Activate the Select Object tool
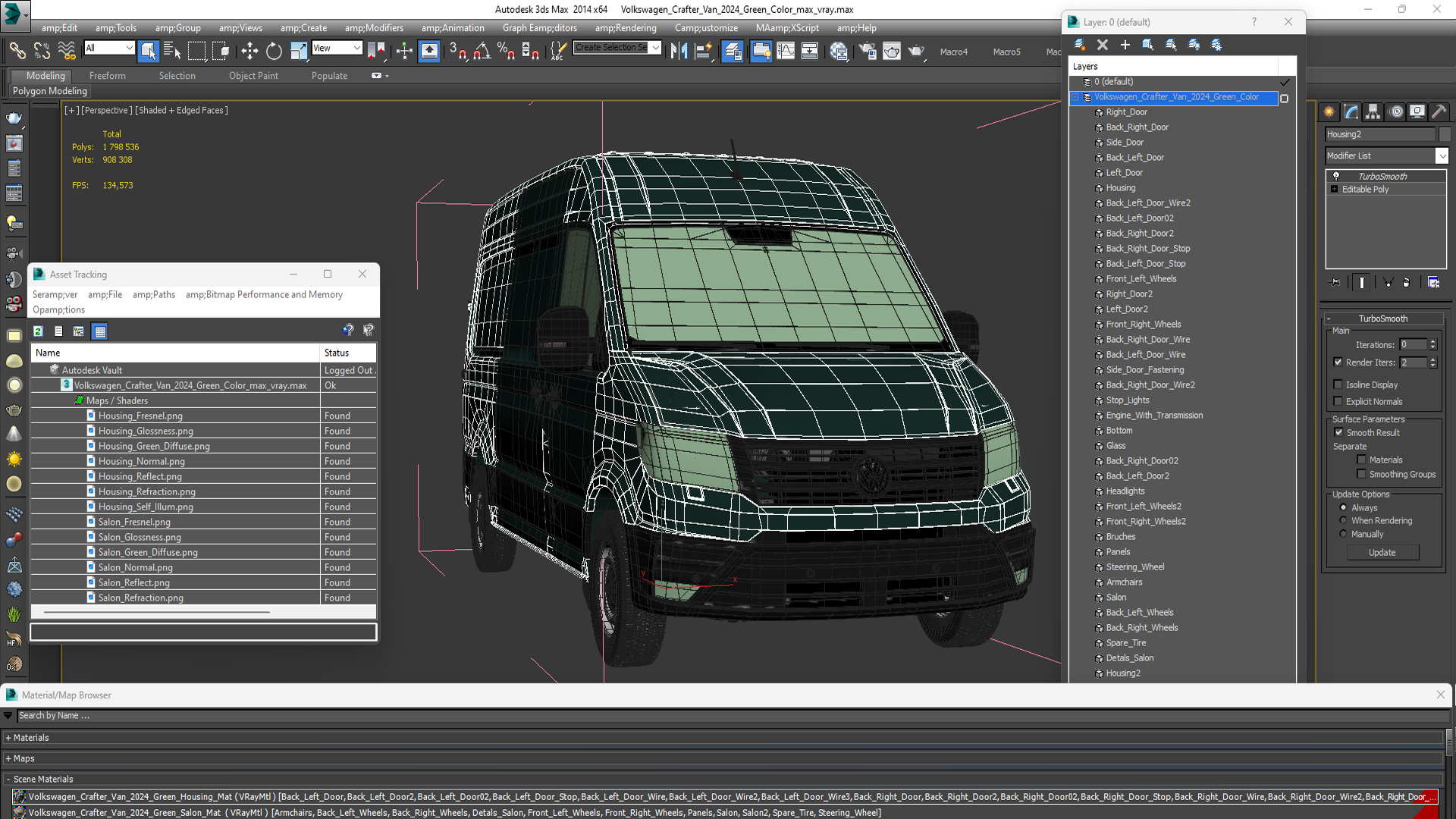Image resolution: width=1456 pixels, height=819 pixels. click(149, 51)
